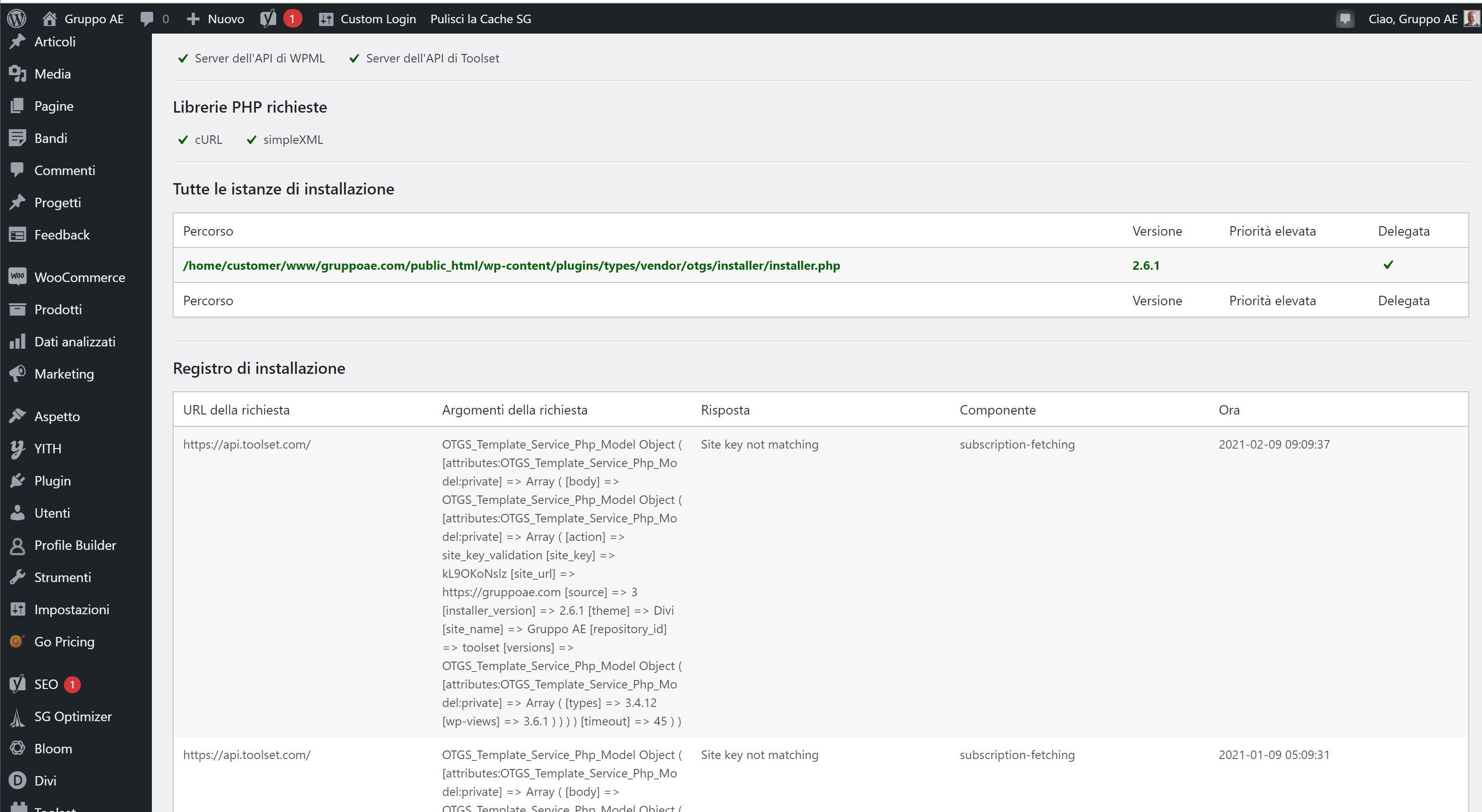The width and height of the screenshot is (1482, 812).
Task: Open the notifications speech bubble icon
Action: pos(1344,19)
